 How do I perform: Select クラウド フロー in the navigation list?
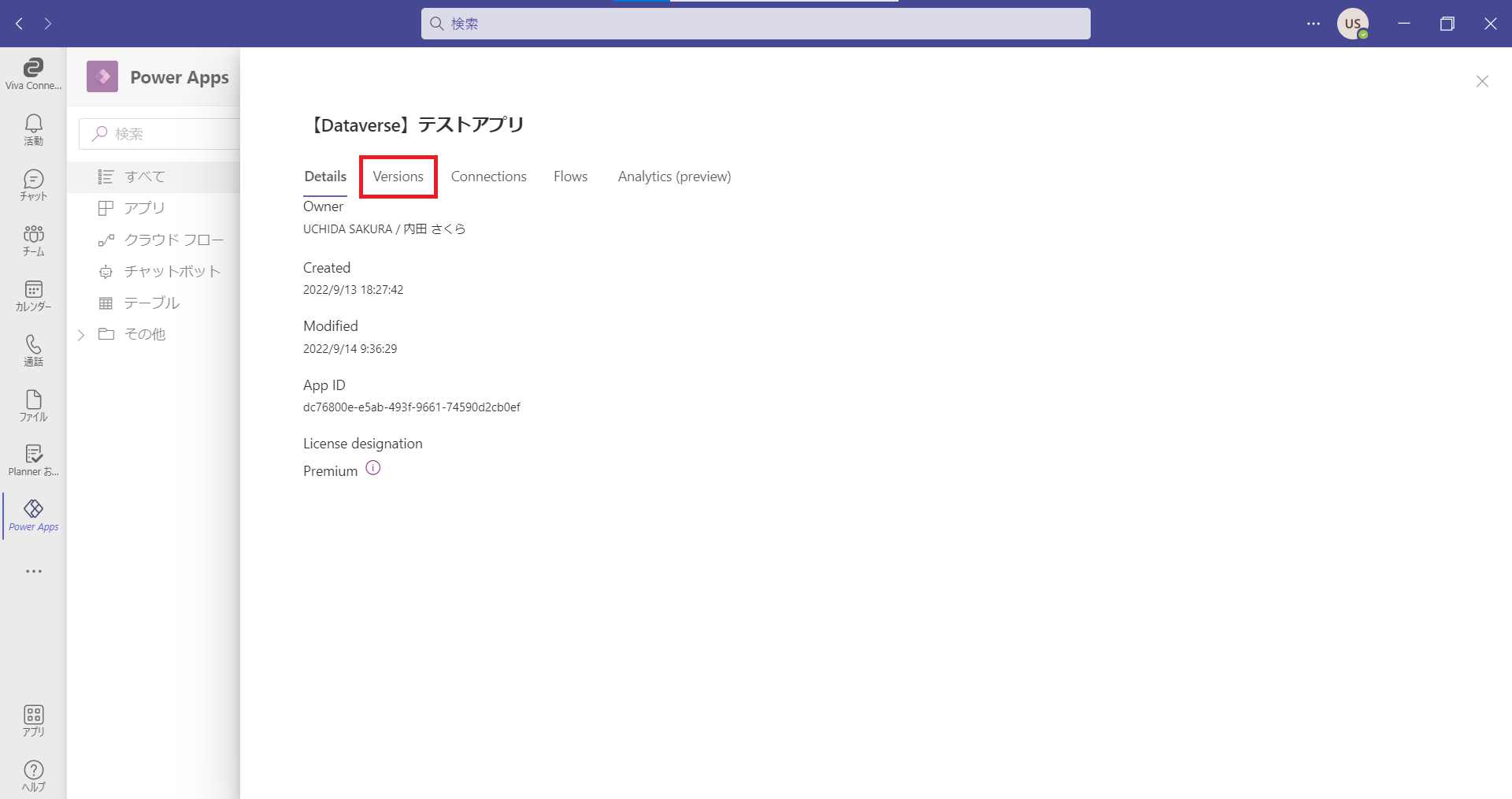tap(173, 240)
